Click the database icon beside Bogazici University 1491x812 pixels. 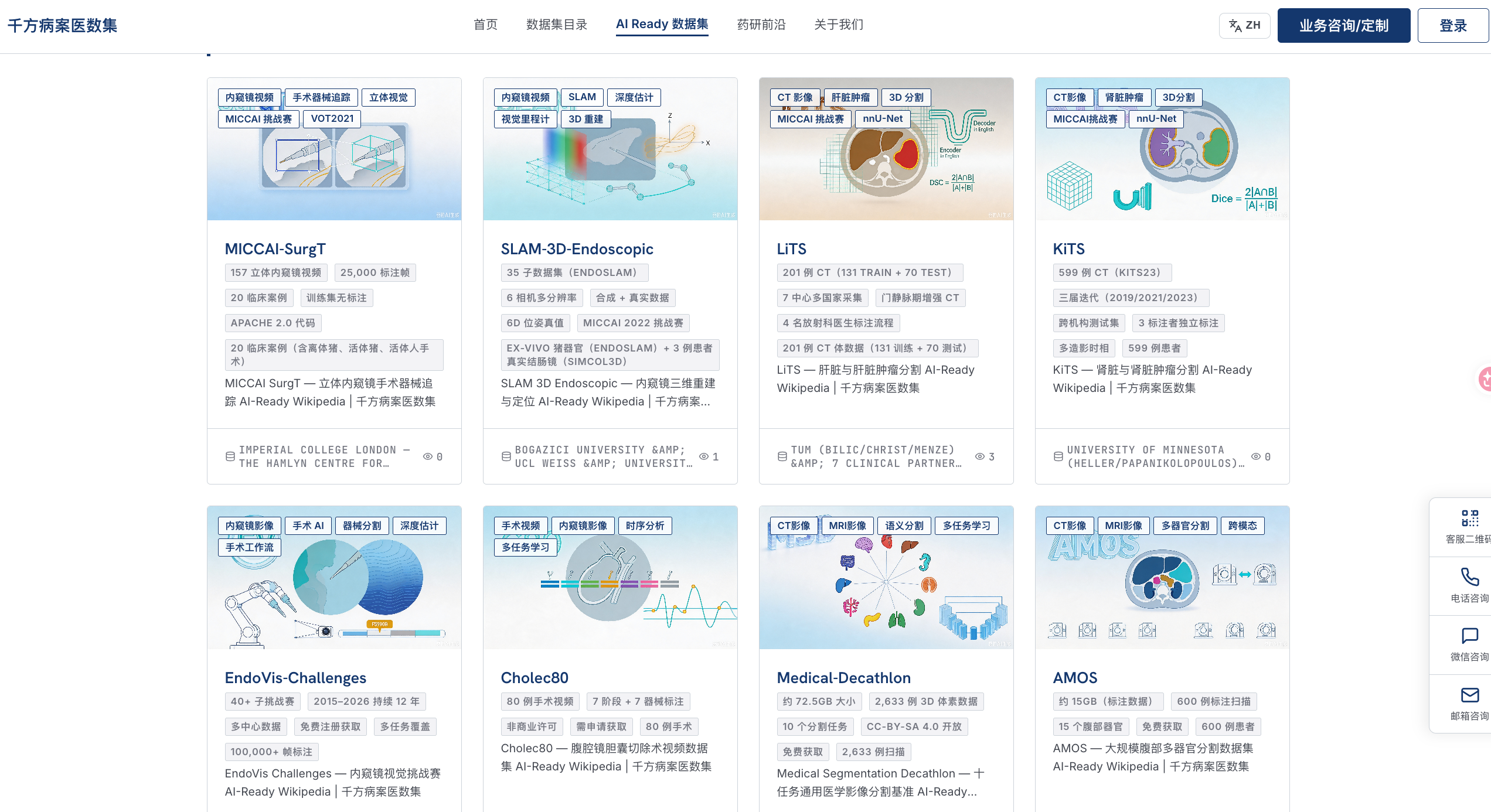click(x=506, y=456)
